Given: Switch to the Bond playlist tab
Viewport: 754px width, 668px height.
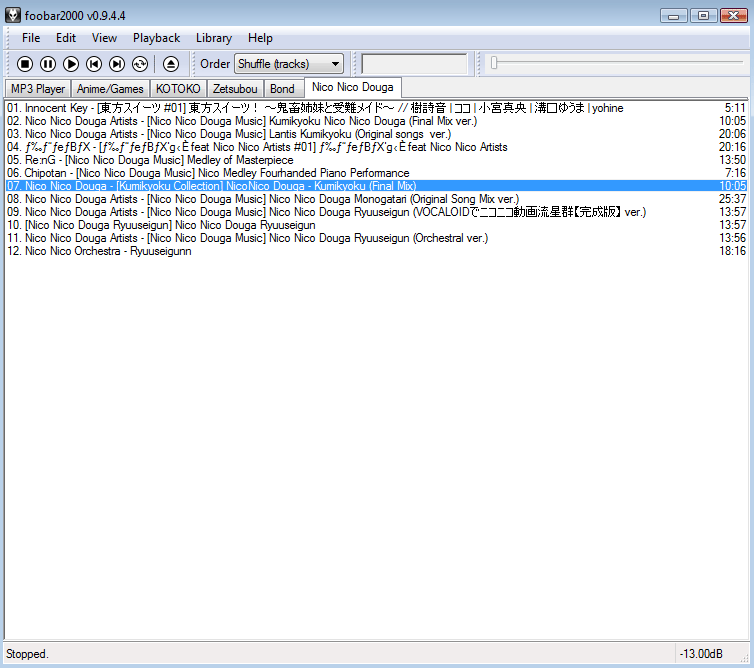Looking at the screenshot, I should click(282, 89).
